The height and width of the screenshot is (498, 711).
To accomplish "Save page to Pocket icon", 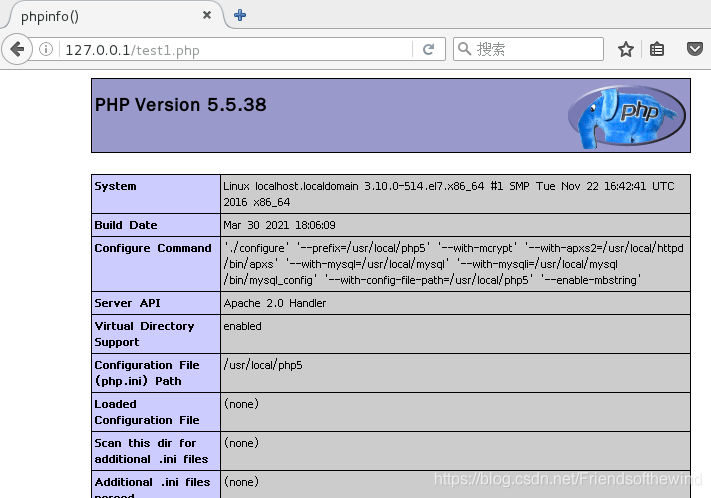I will click(x=694, y=49).
